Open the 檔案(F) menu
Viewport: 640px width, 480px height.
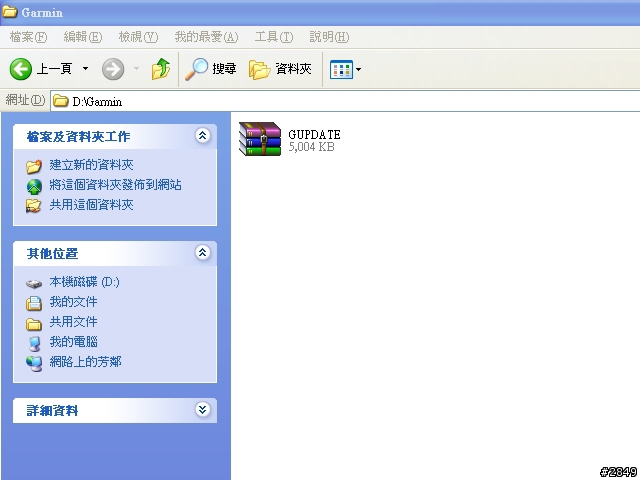tap(28, 37)
